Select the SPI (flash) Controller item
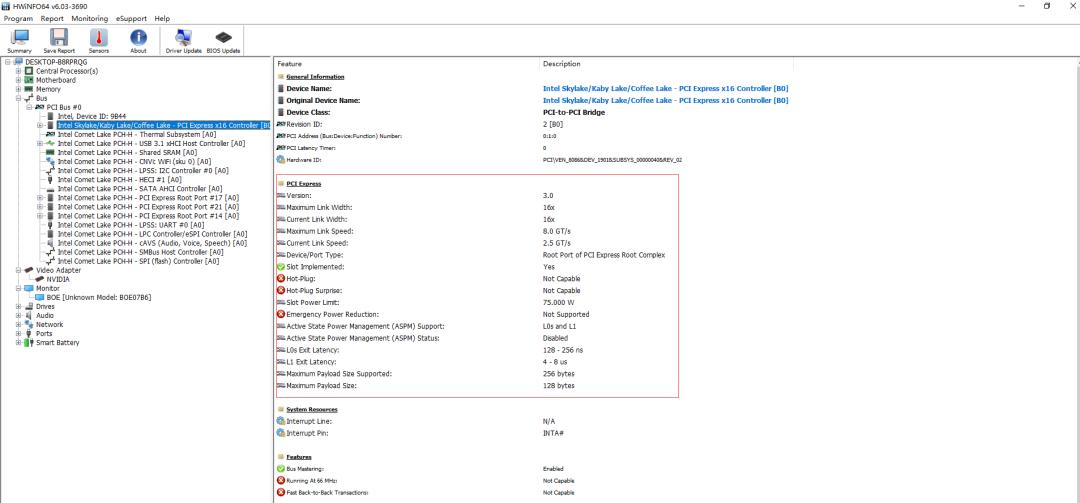Screen dimensions: 1080x503 138,261
